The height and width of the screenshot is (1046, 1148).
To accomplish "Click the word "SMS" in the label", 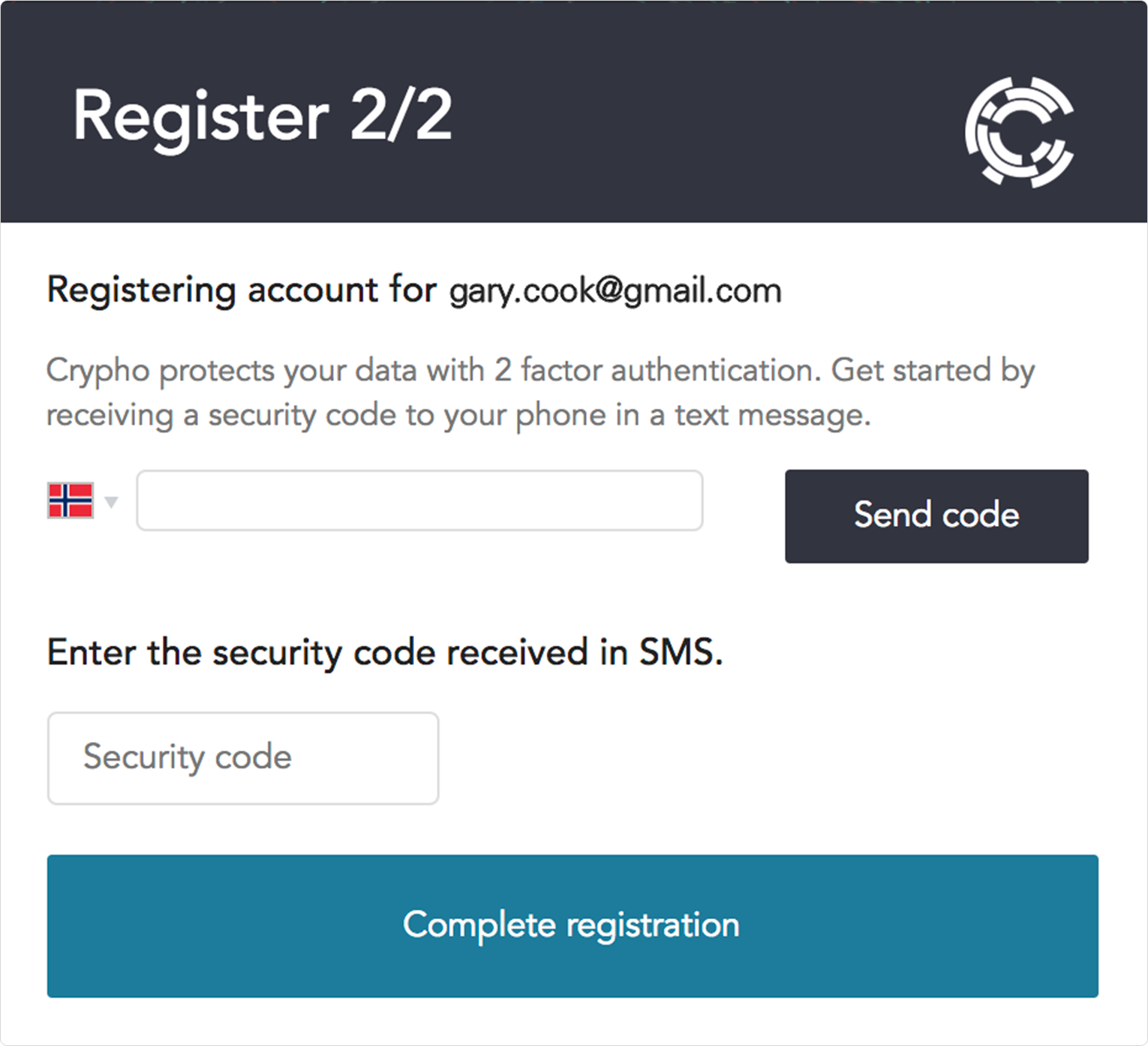I will pyautogui.click(x=679, y=652).
